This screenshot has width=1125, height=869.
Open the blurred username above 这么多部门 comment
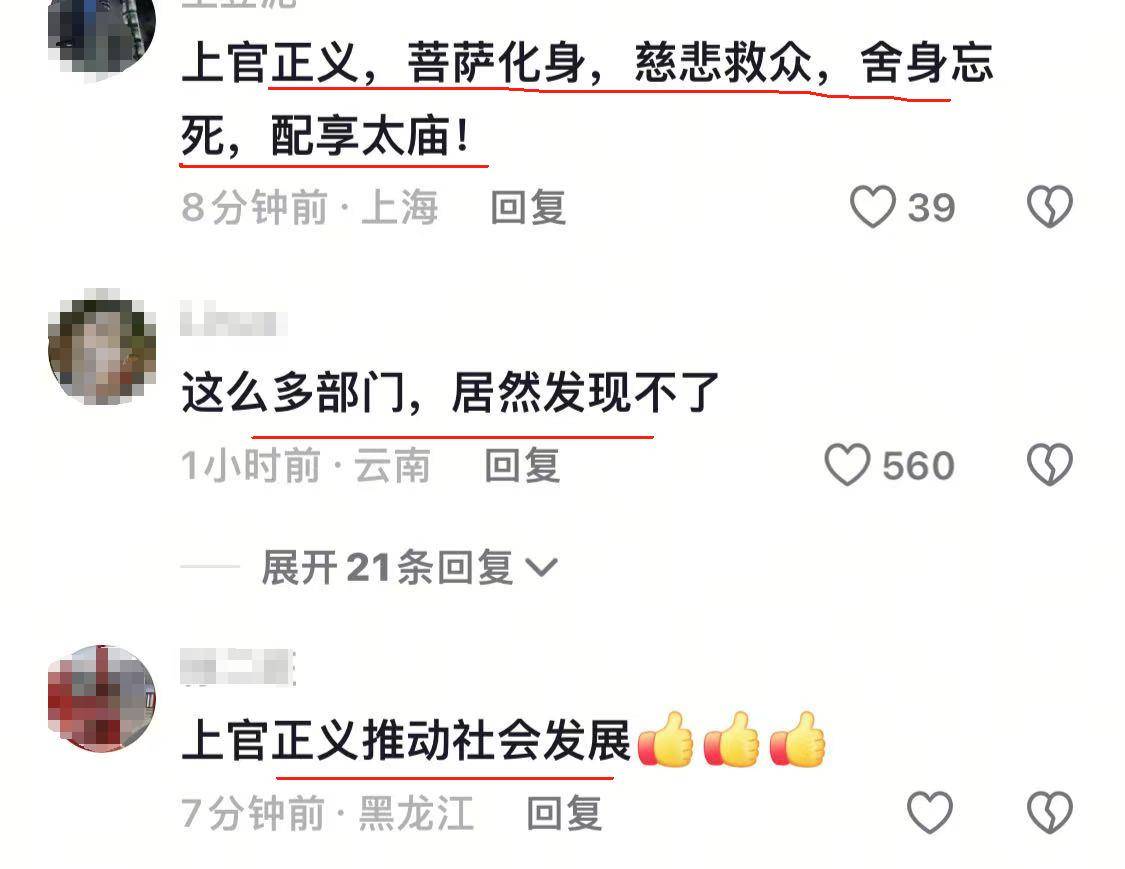click(x=233, y=319)
